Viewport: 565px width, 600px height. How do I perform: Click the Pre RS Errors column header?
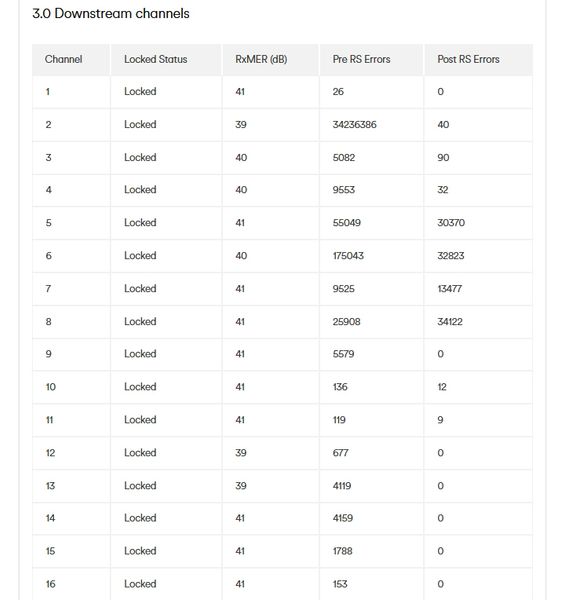(361, 59)
